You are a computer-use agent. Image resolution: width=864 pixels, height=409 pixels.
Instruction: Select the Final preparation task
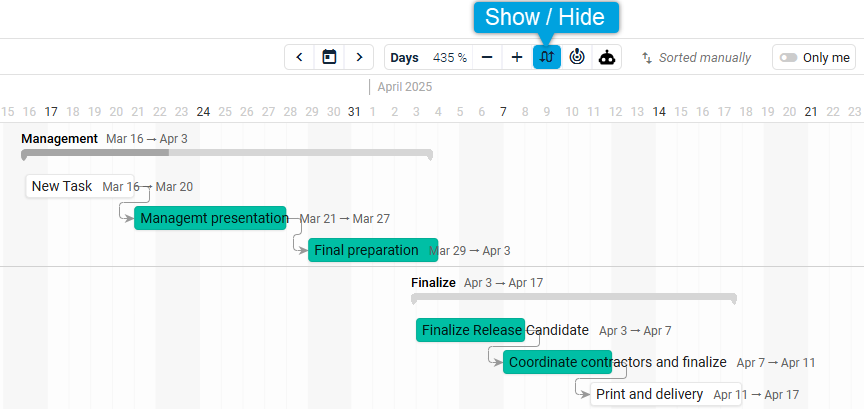(x=373, y=250)
